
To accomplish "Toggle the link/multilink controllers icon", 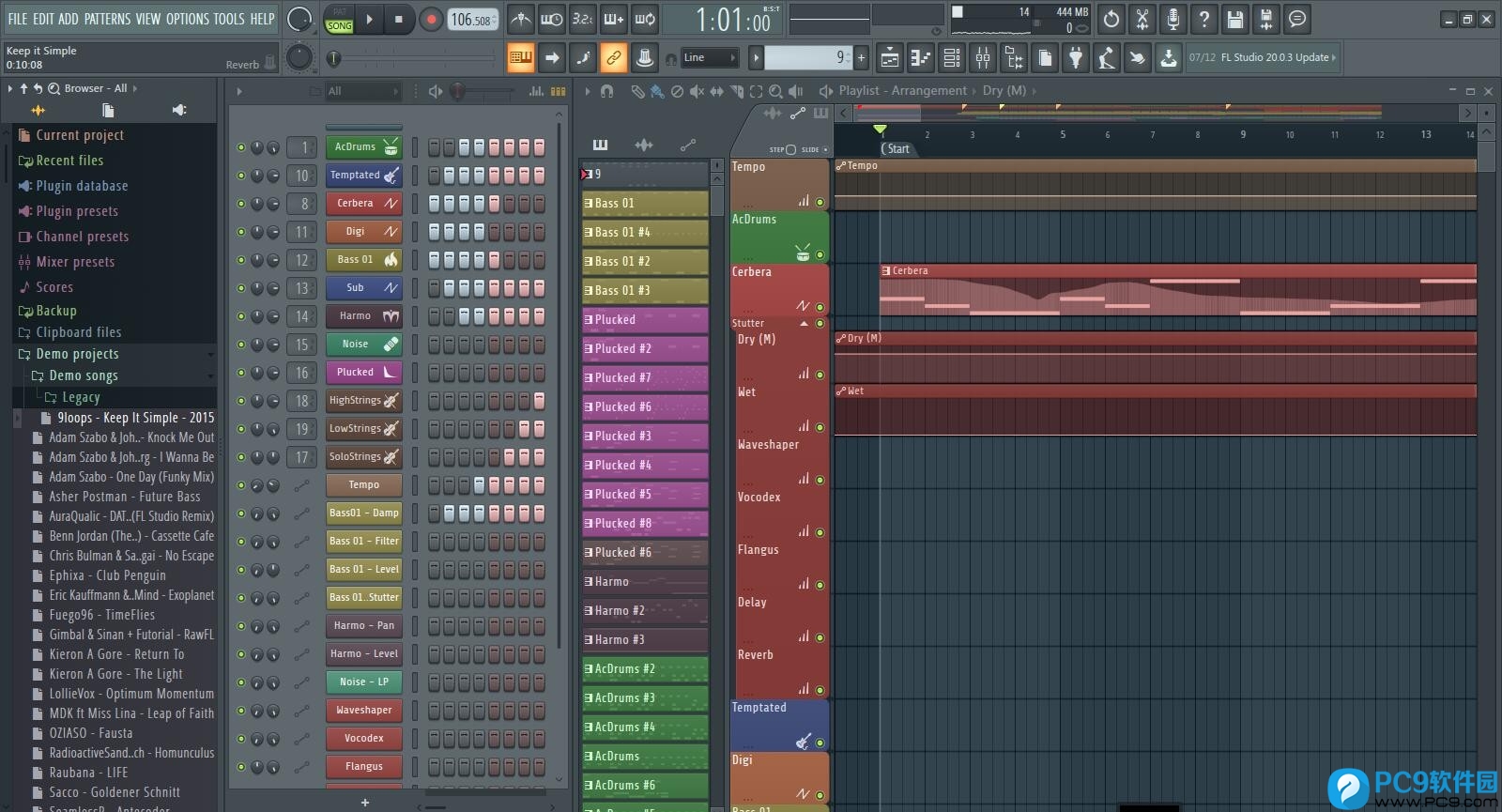I will pyautogui.click(x=613, y=57).
